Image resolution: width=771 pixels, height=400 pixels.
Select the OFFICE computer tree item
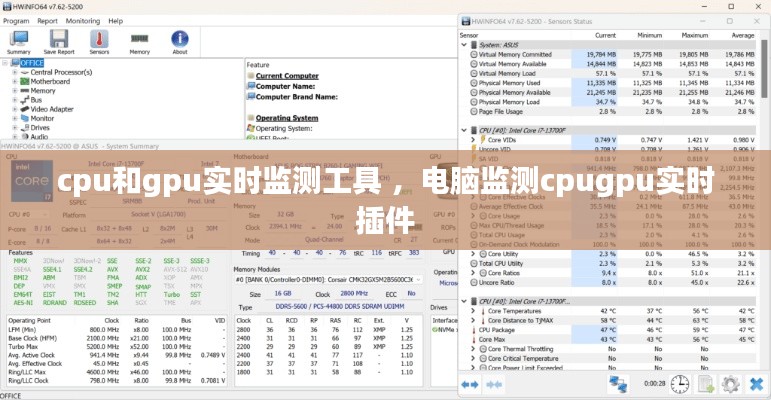pyautogui.click(x=32, y=63)
